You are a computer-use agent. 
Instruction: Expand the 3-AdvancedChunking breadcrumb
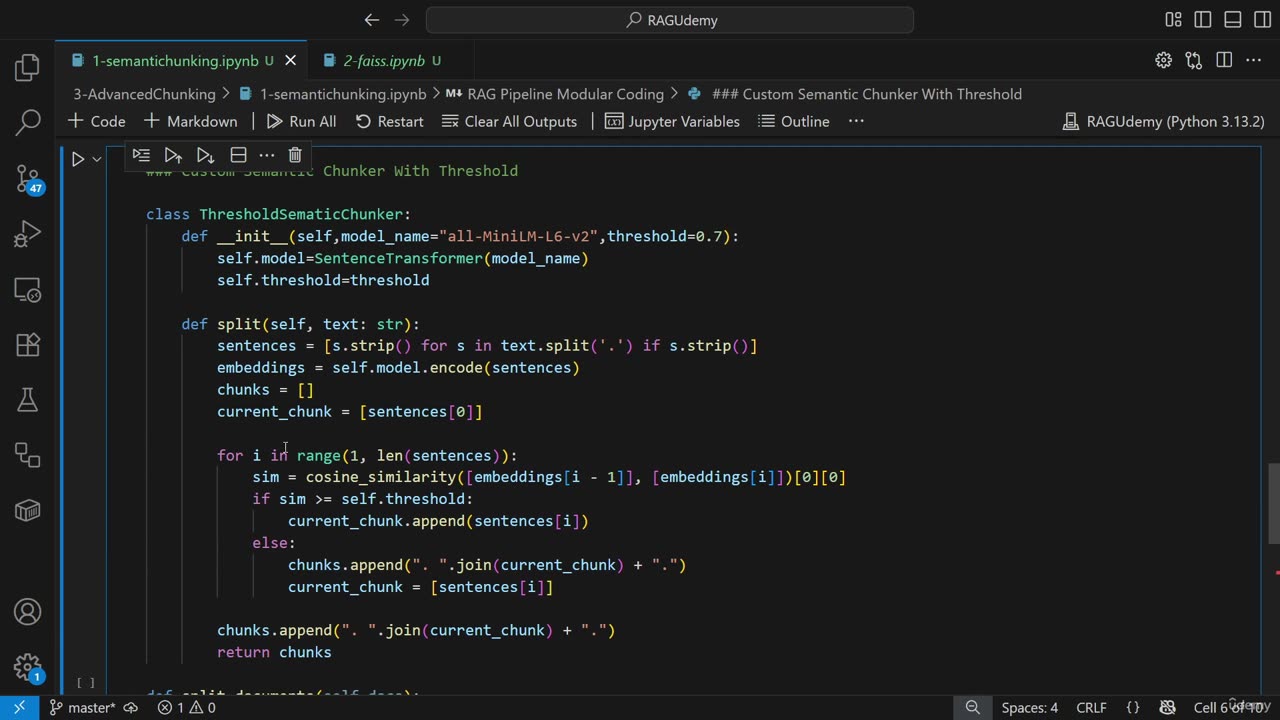point(144,94)
